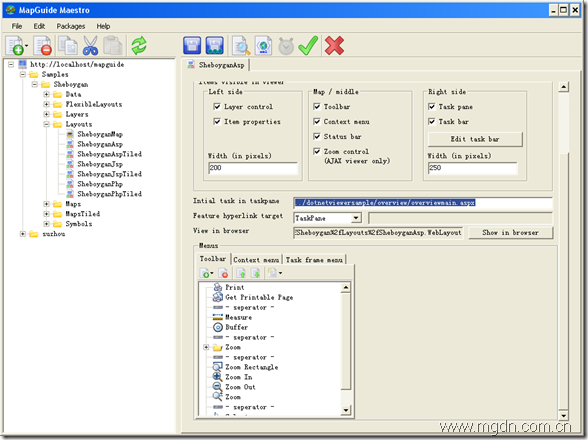The image size is (588, 440).
Task: Click the delete resource icon
Action: (x=43, y=45)
